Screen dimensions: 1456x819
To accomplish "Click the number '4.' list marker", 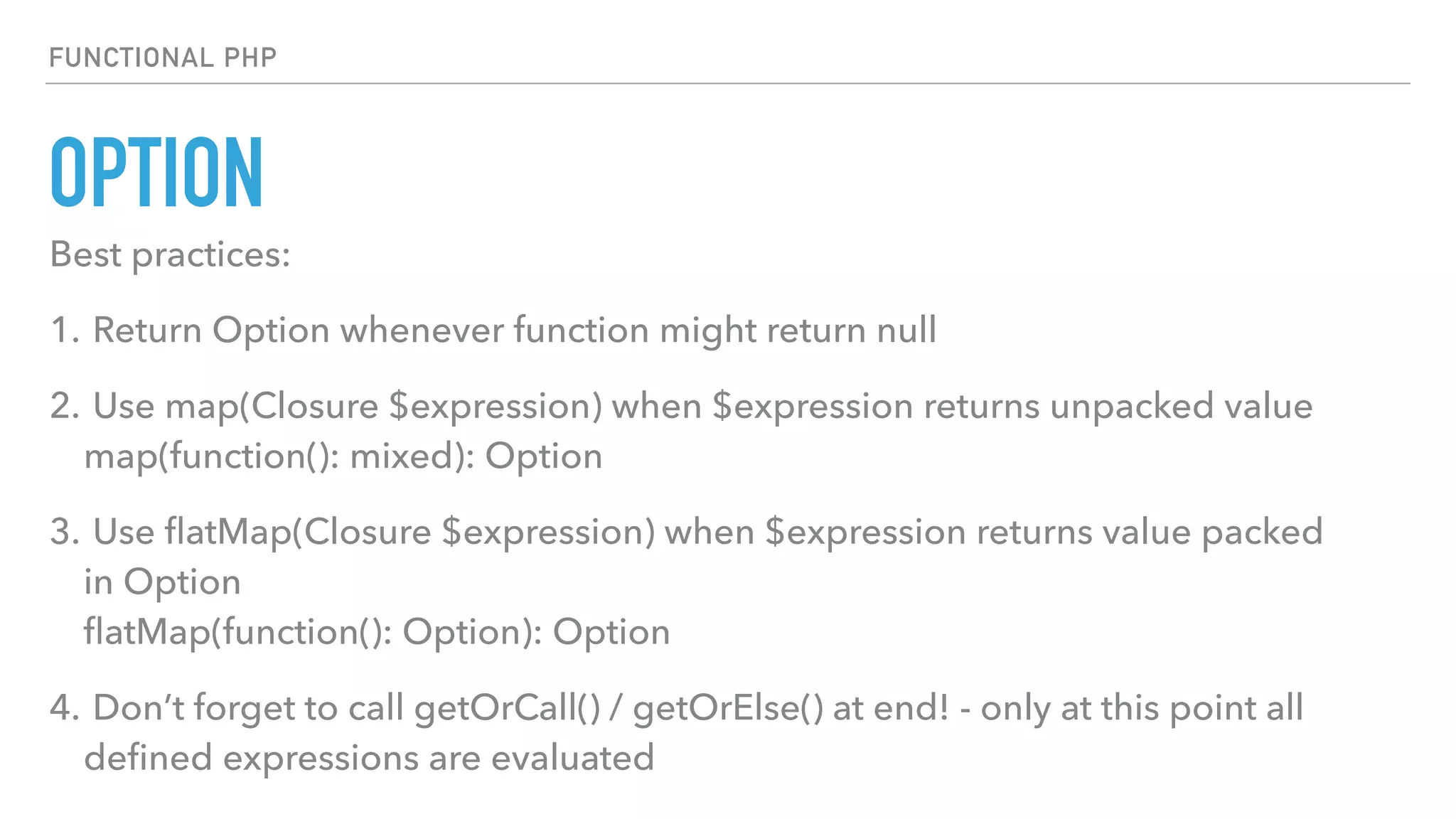I will tap(65, 708).
